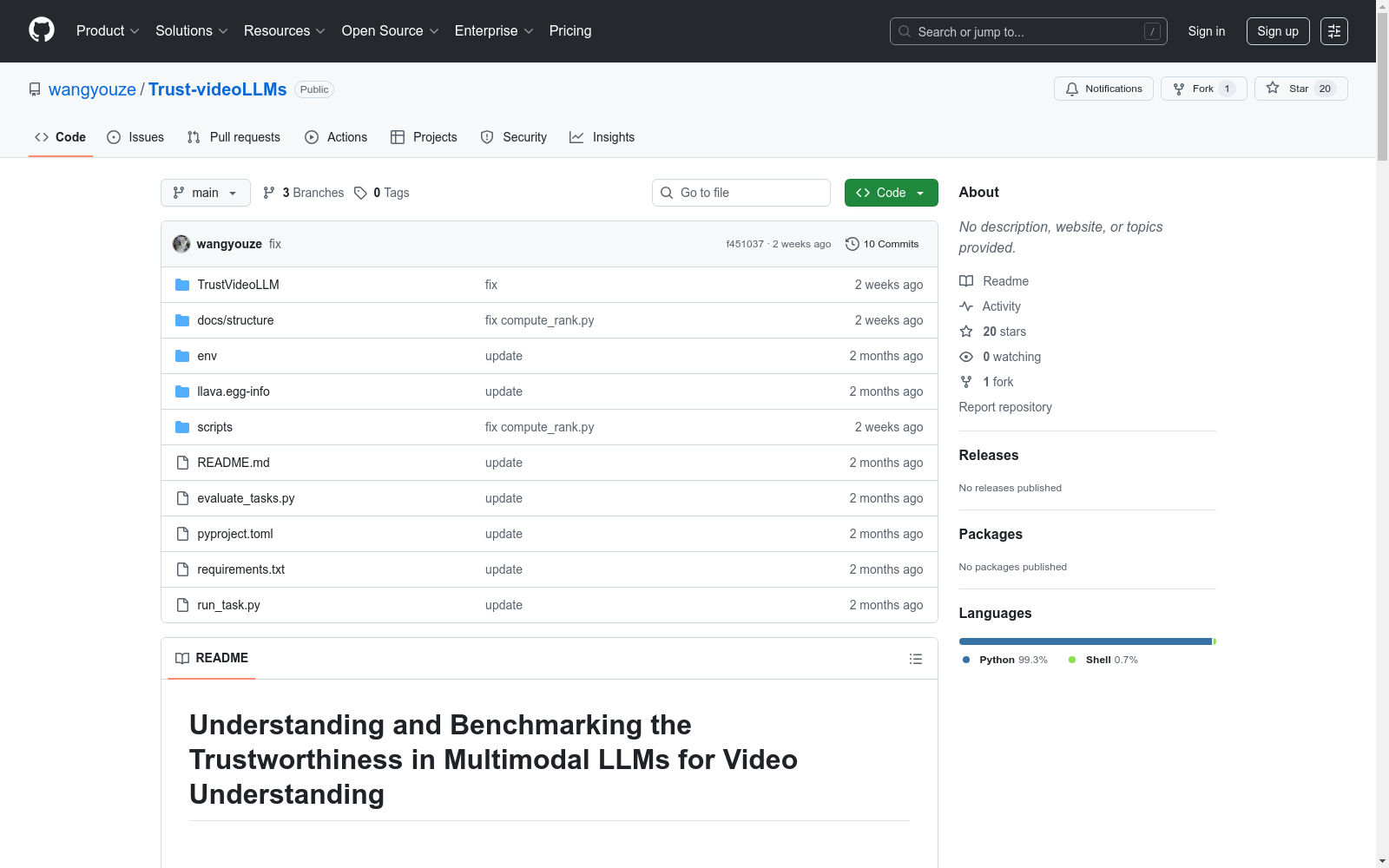Open the Releases heading link
This screenshot has height=868, width=1389.
pos(989,455)
